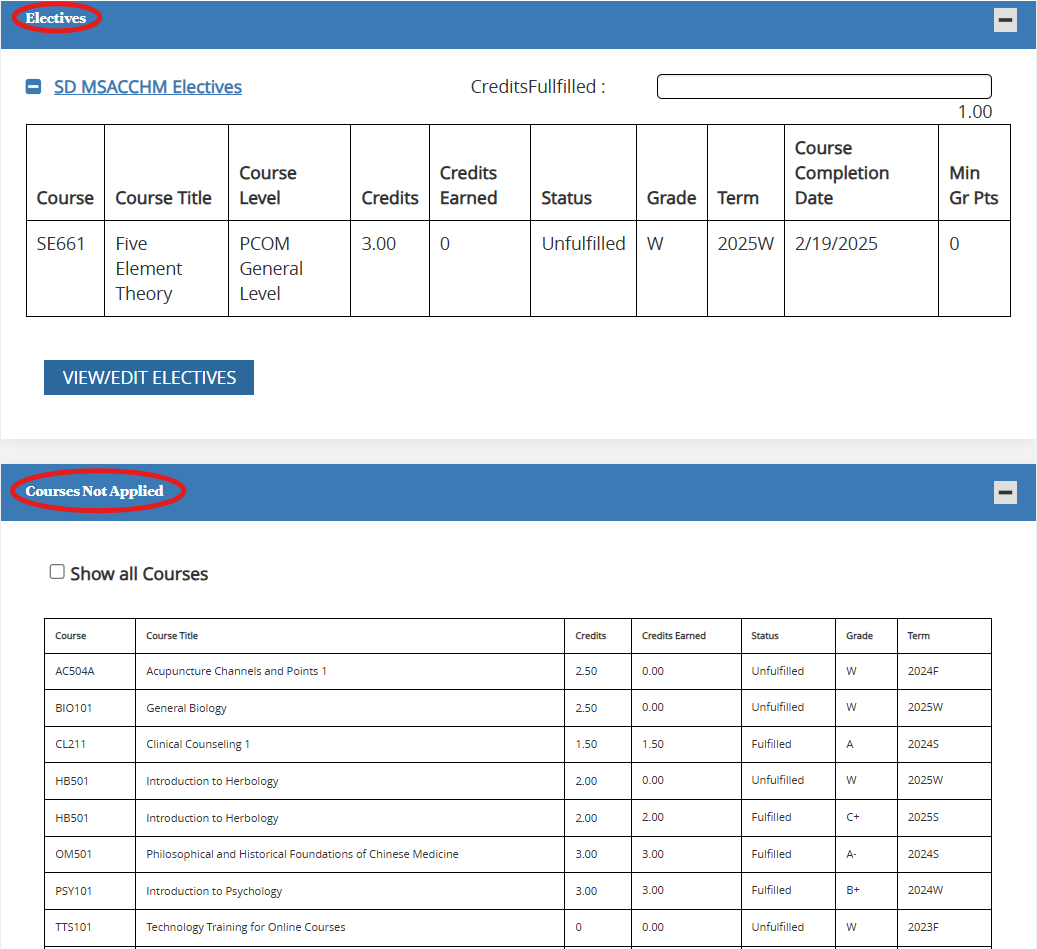Click the Min Gr Pts column header
Viewport: 1037px width, 949px height.
pos(973,185)
